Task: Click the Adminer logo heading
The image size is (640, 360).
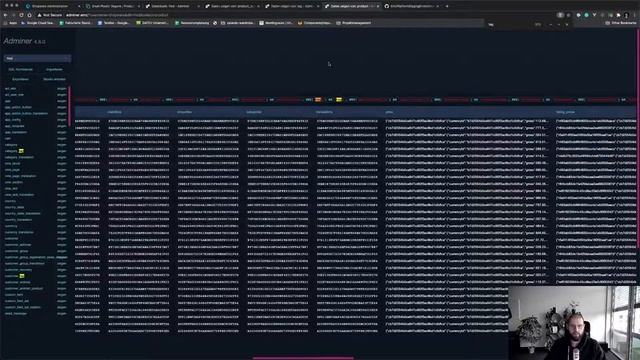Action: (18, 41)
